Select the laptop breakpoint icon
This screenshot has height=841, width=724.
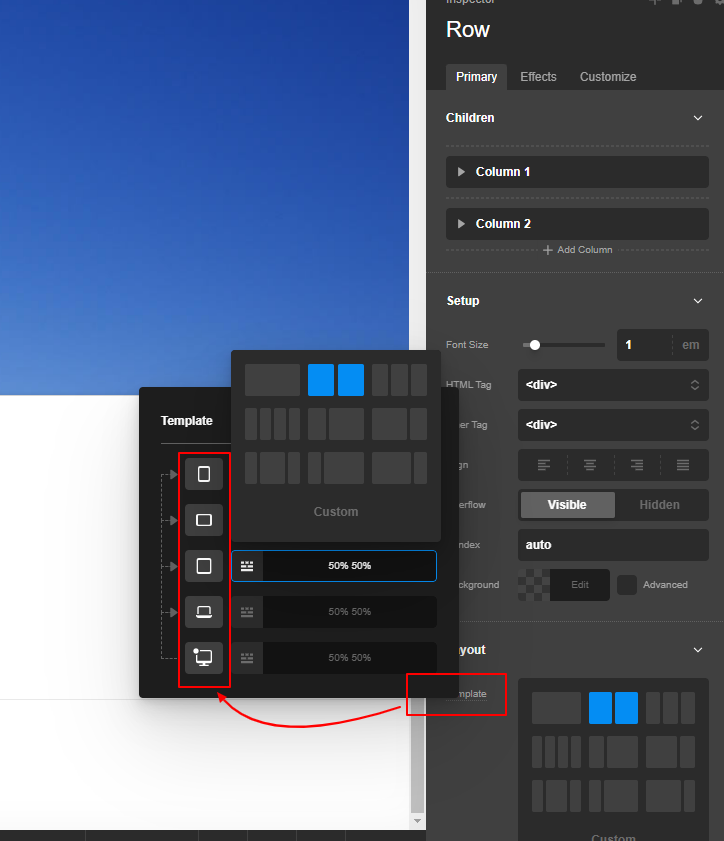(x=204, y=612)
